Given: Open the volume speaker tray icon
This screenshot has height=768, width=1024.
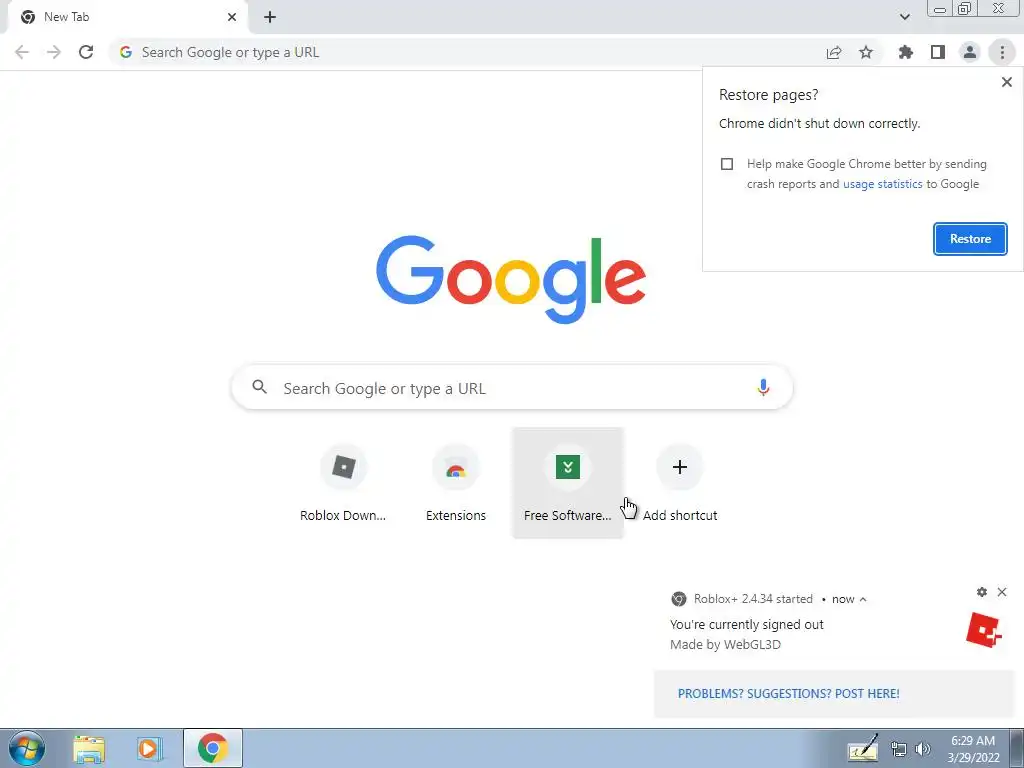Looking at the screenshot, I should click(x=922, y=749).
